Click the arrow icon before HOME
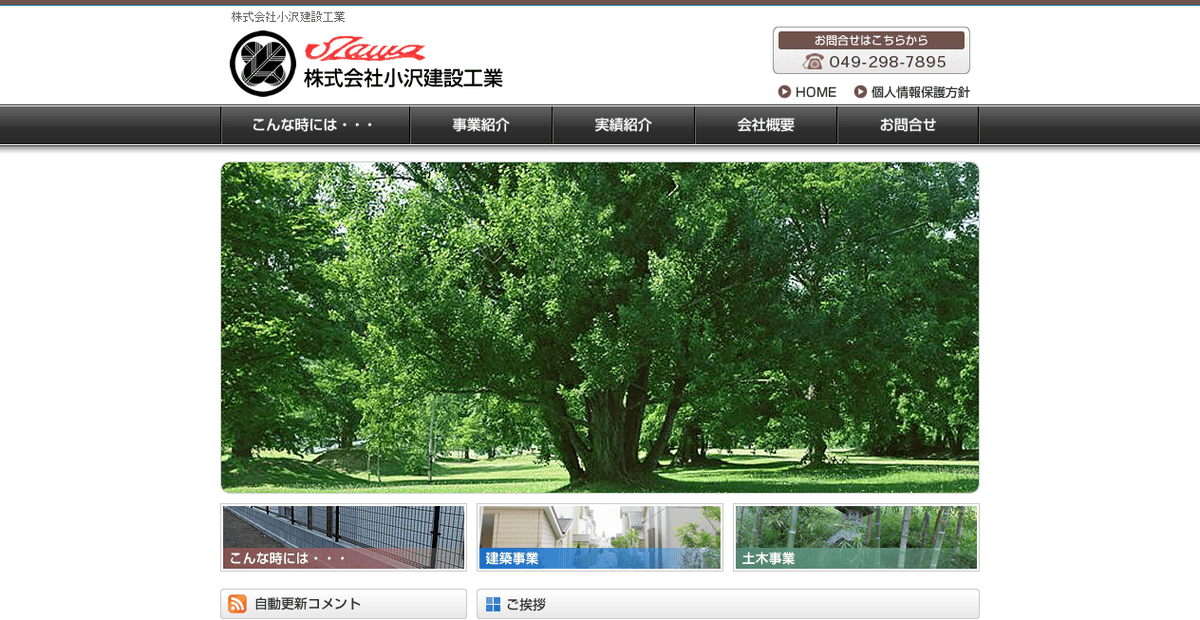The width and height of the screenshot is (1200, 620). (x=784, y=92)
